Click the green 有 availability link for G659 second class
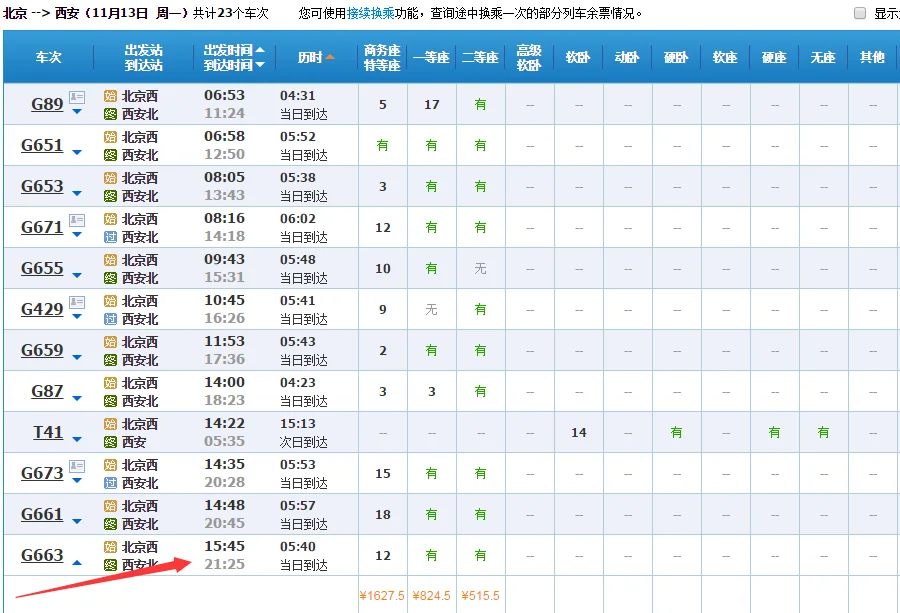Image resolution: width=900 pixels, height=613 pixels. coord(480,350)
